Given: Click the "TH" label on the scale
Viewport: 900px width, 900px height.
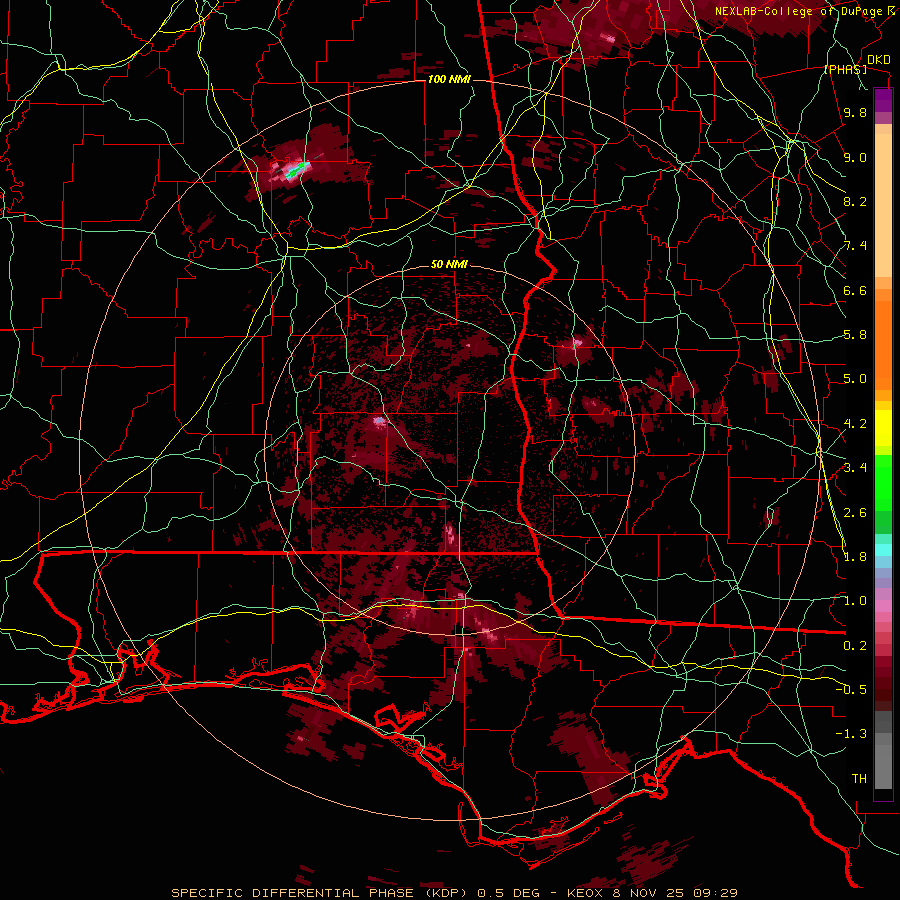Looking at the screenshot, I should 859,779.
